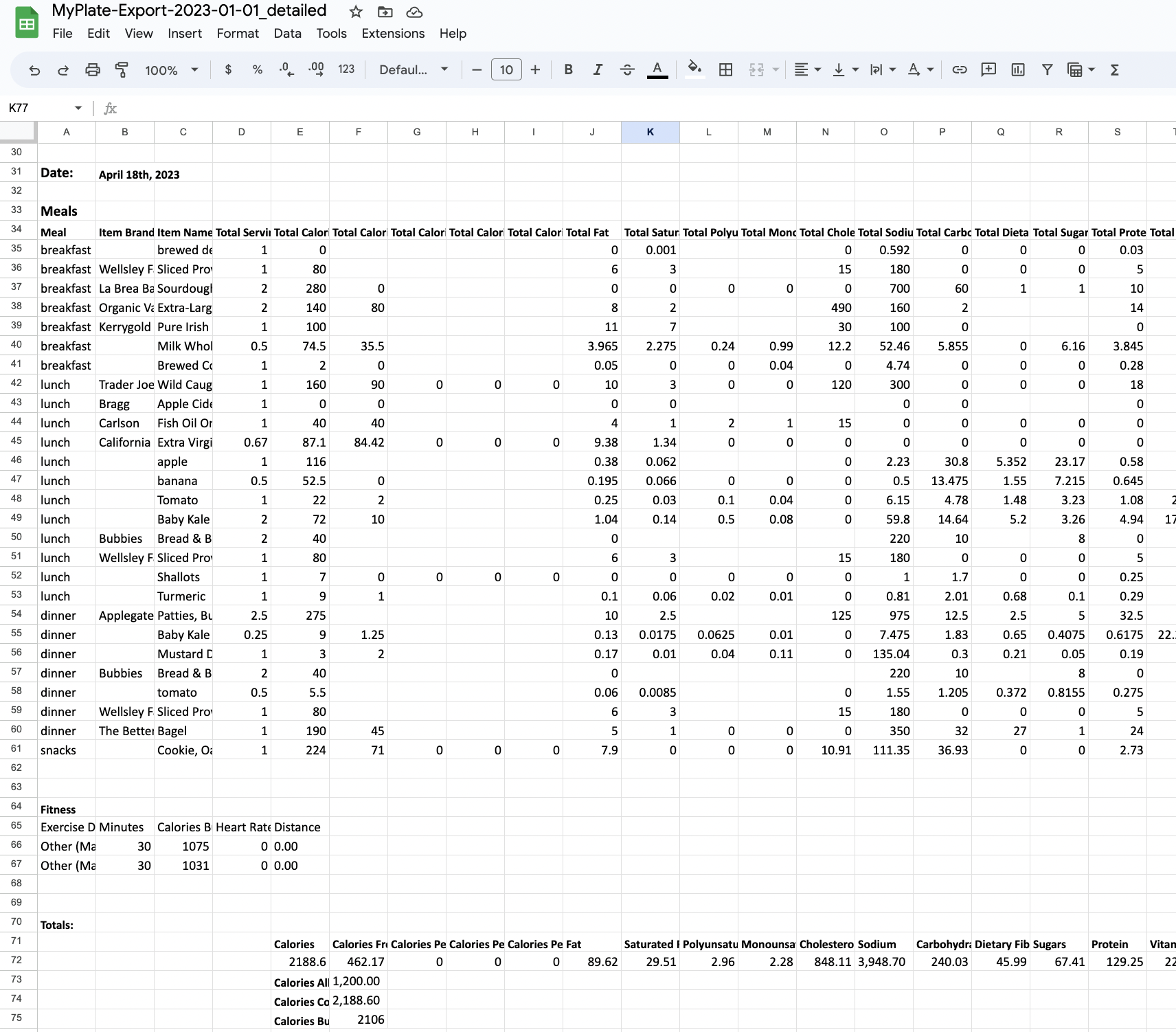Open the Borders tool

[725, 69]
